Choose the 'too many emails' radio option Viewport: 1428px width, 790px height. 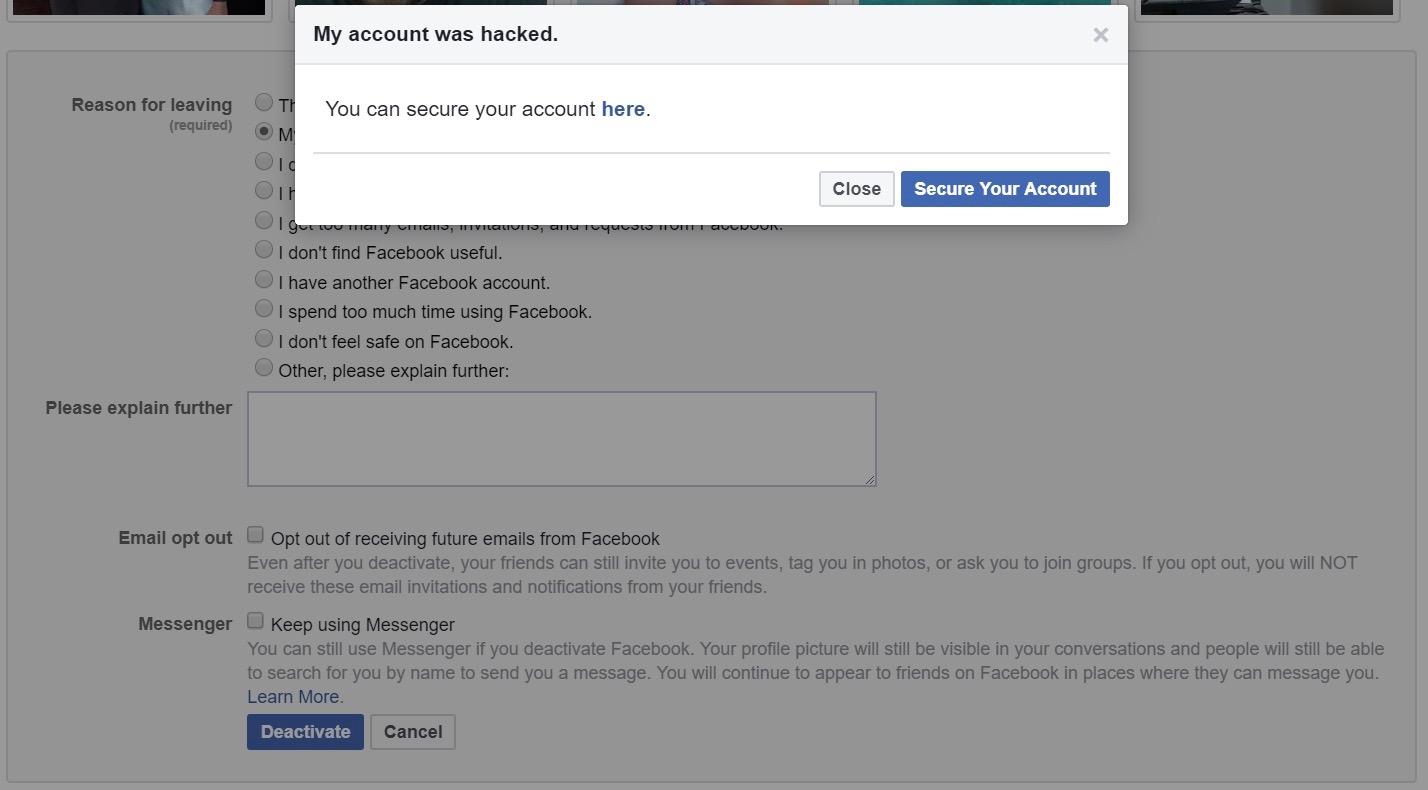pyautogui.click(x=264, y=220)
